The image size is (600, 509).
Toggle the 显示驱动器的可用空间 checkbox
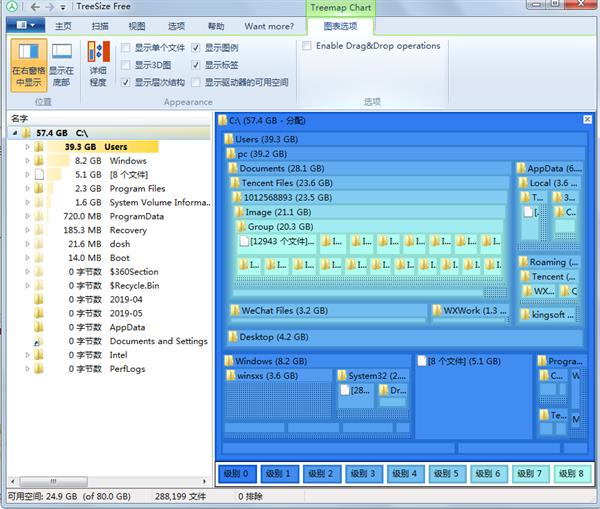coord(196,82)
